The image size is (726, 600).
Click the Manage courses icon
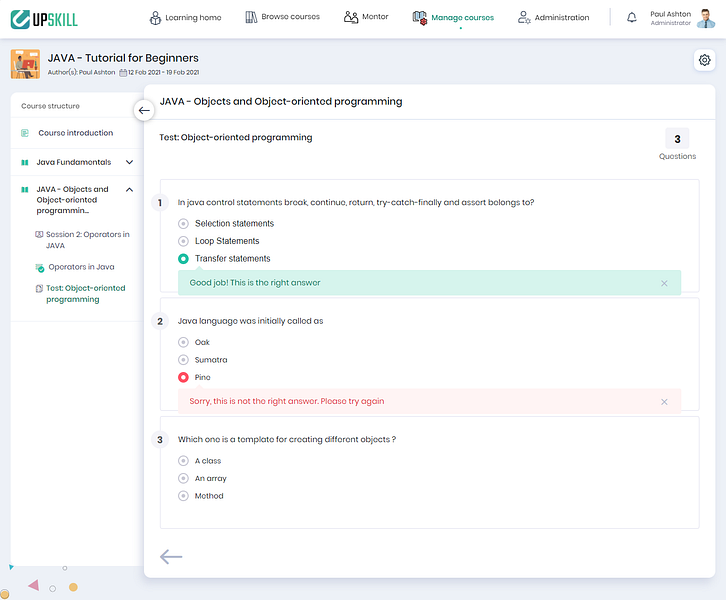click(x=419, y=18)
